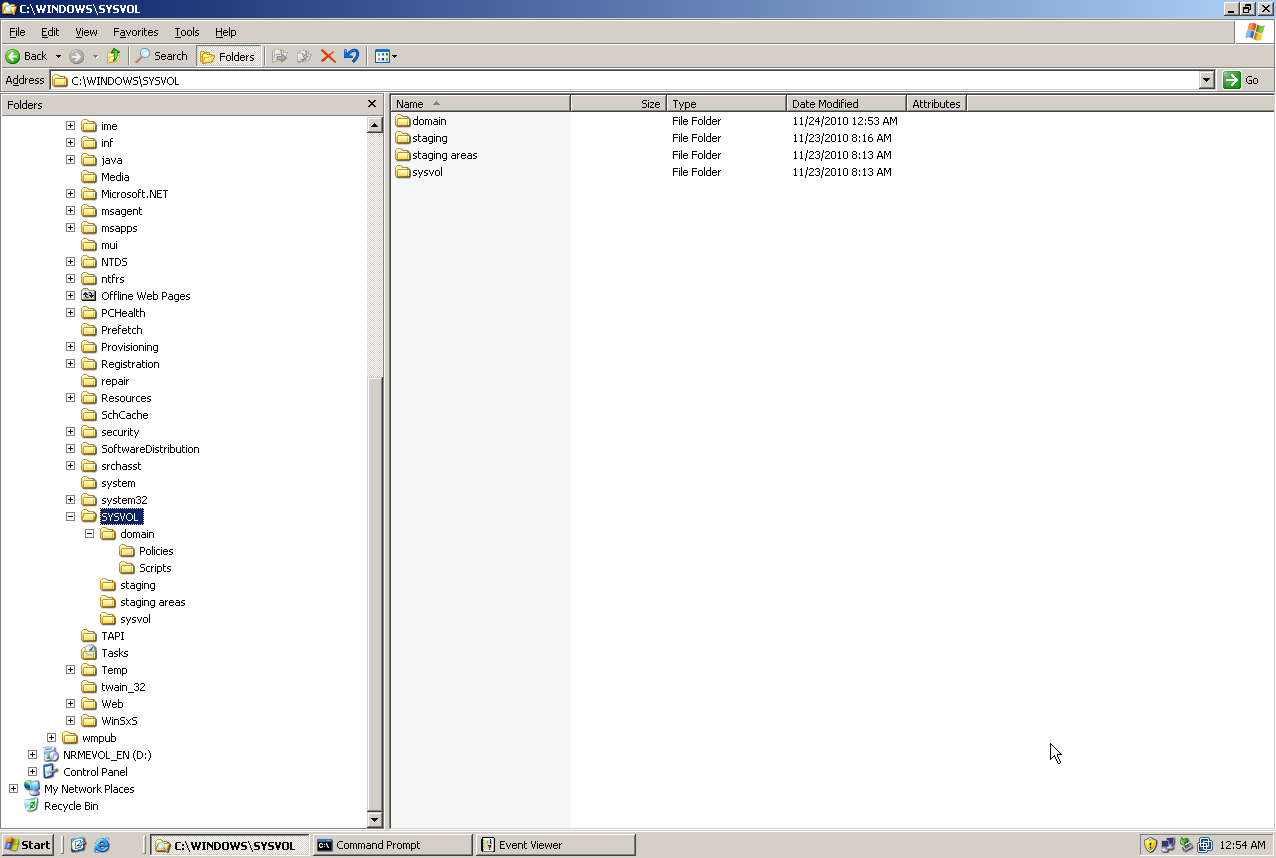Toggle the Folders pane button

(x=229, y=56)
